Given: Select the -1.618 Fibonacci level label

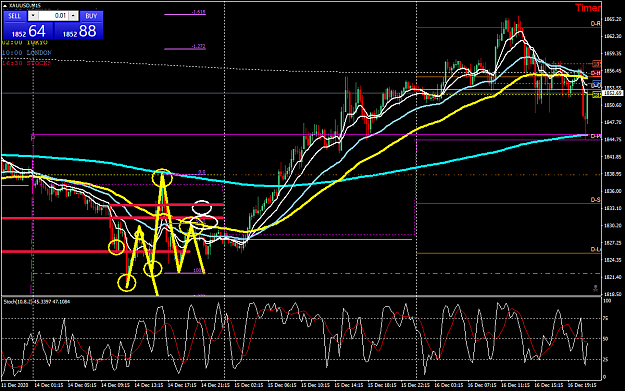Looking at the screenshot, I should coord(198,12).
